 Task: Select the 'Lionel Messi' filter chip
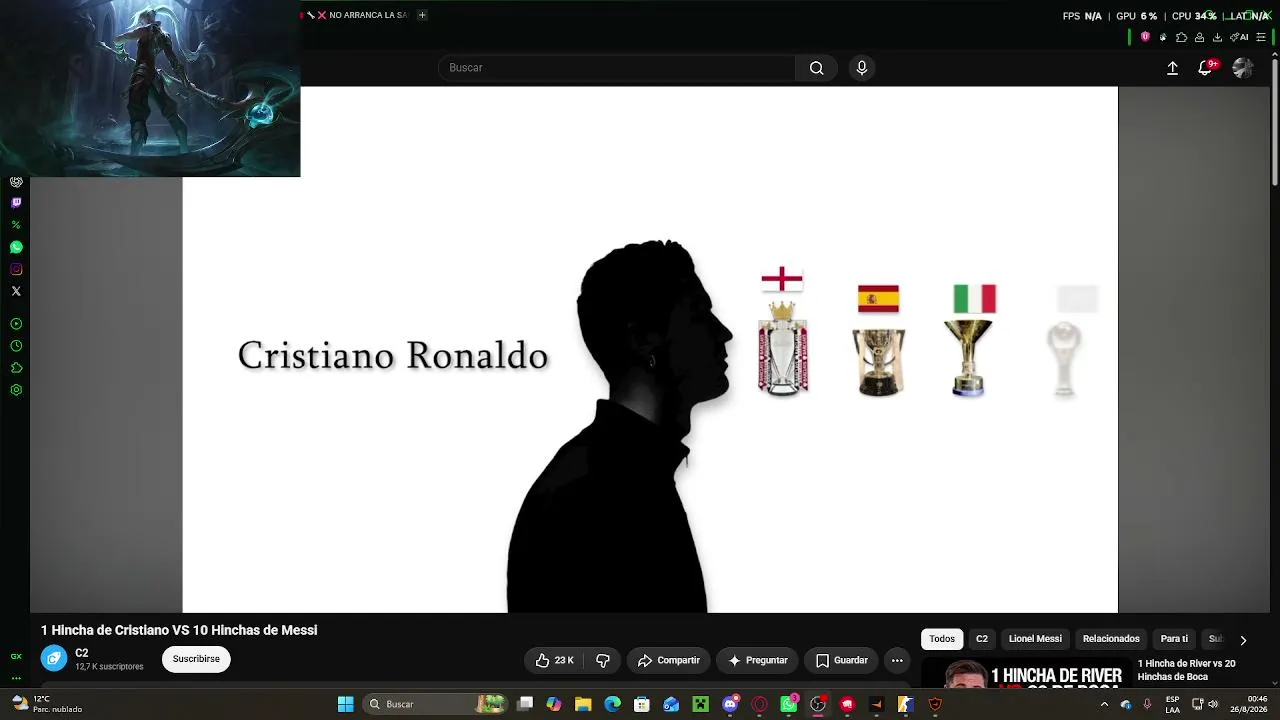[x=1035, y=639]
